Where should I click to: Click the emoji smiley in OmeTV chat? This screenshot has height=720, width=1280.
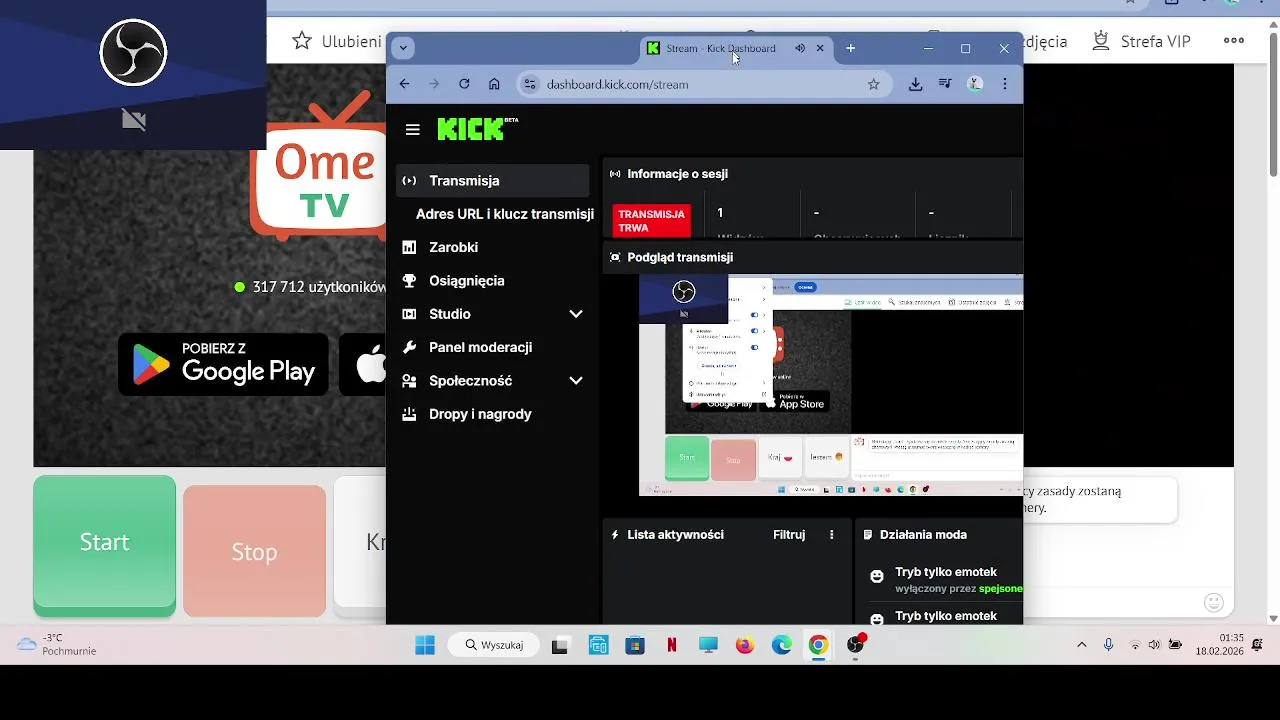click(1214, 602)
